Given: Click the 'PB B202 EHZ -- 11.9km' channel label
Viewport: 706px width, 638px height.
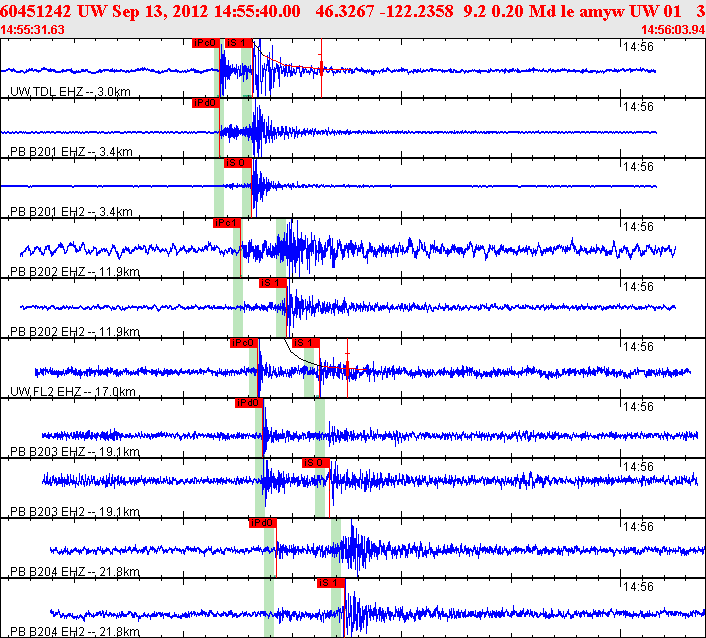Looking at the screenshot, I should click(x=75, y=272).
